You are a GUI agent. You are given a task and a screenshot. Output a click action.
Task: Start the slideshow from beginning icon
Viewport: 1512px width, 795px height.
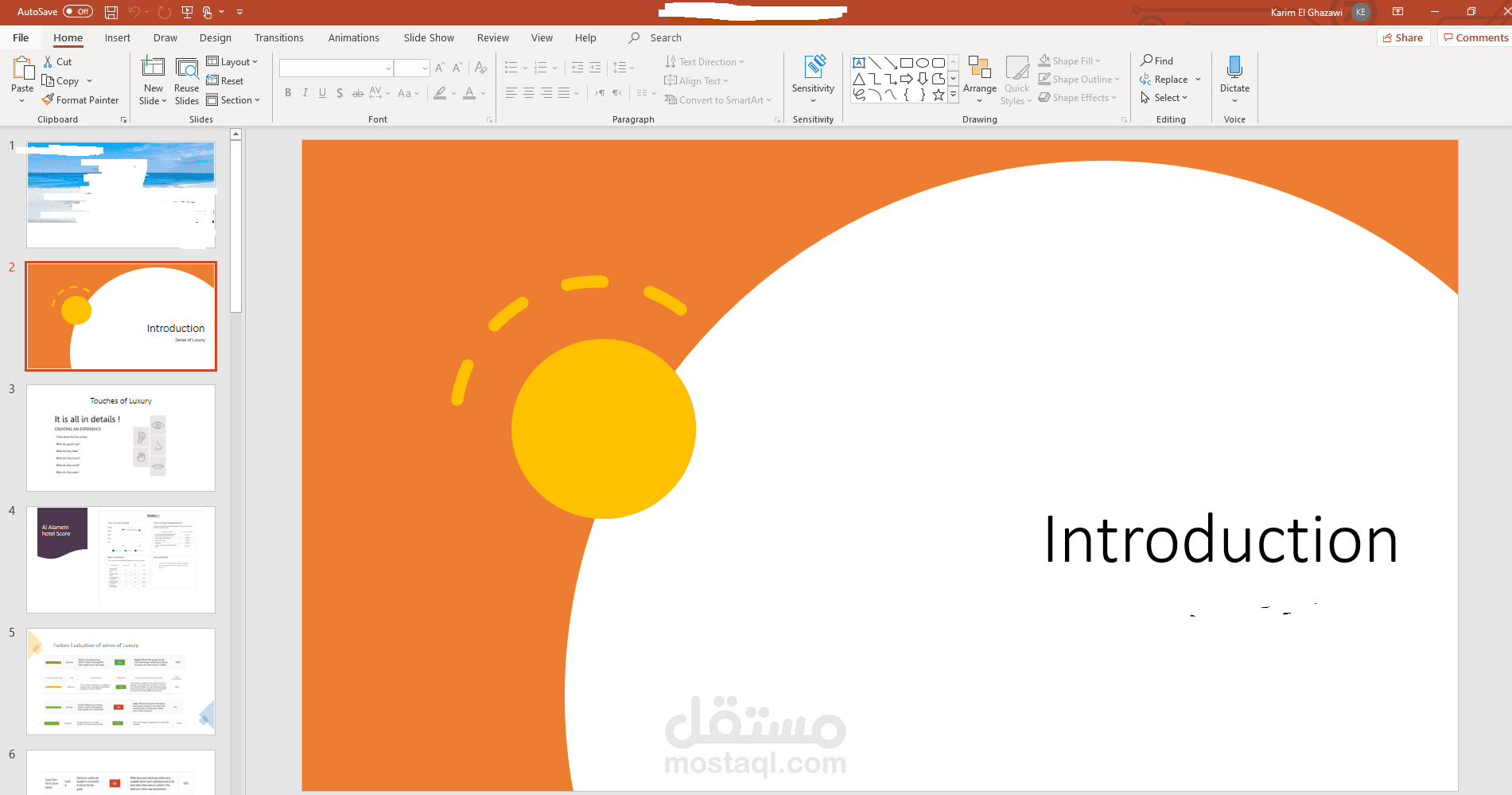[x=187, y=12]
